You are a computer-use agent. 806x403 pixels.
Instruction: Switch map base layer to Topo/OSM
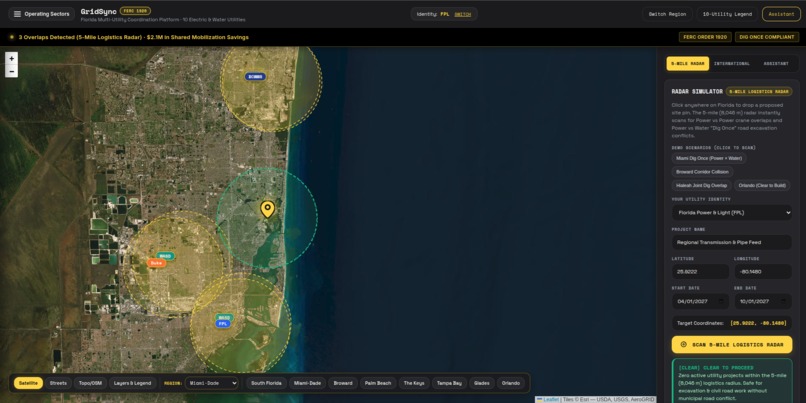tap(90, 383)
